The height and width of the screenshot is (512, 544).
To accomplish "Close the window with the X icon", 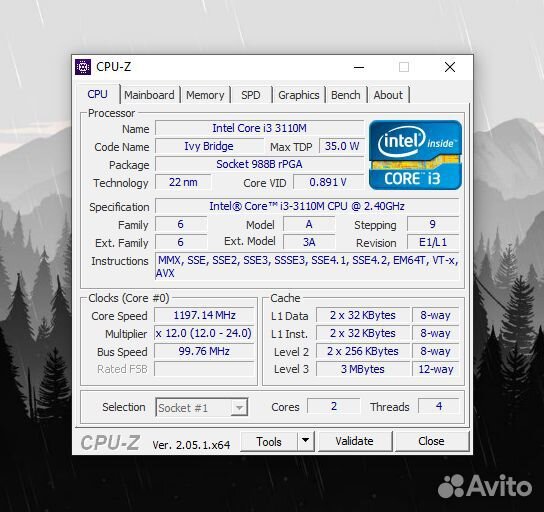I will point(450,67).
